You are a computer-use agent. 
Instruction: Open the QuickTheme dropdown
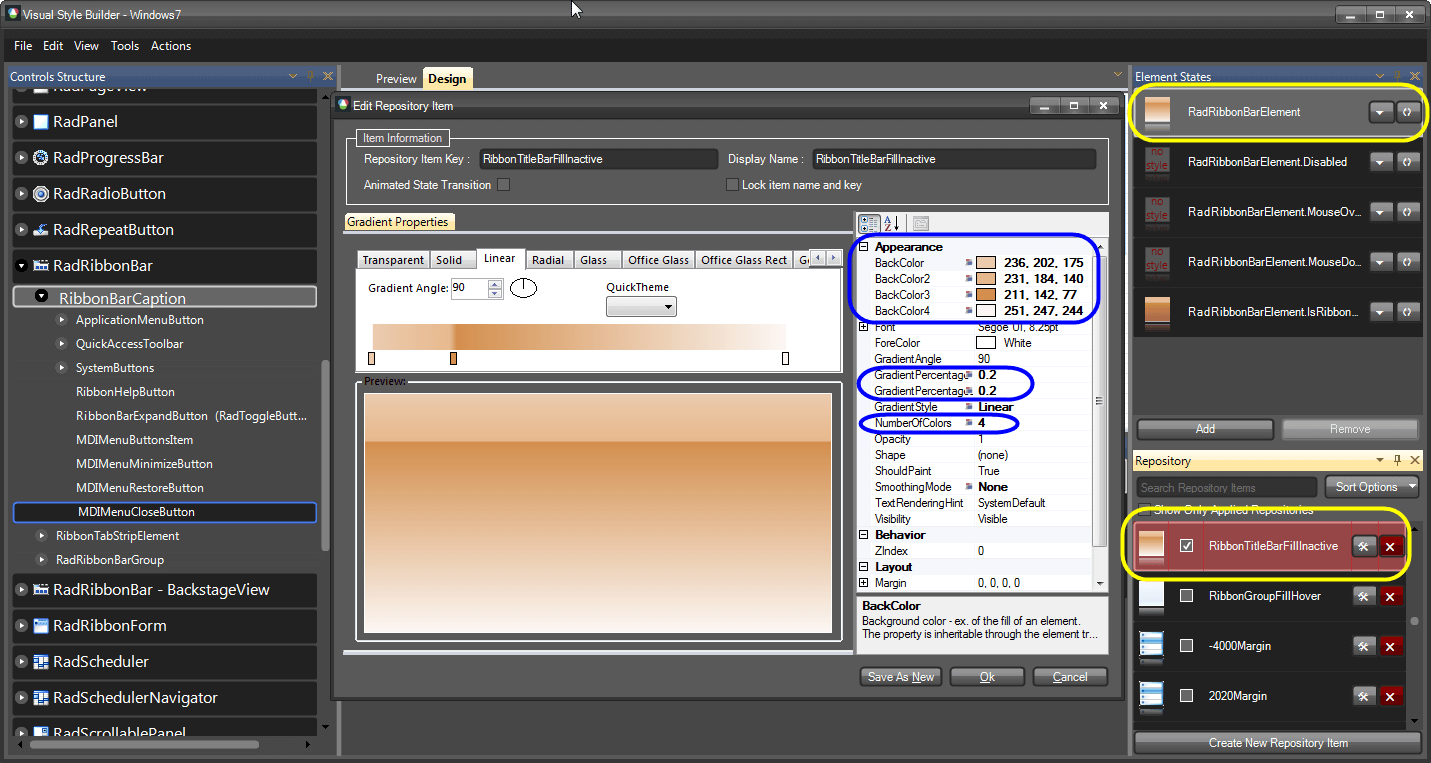641,306
